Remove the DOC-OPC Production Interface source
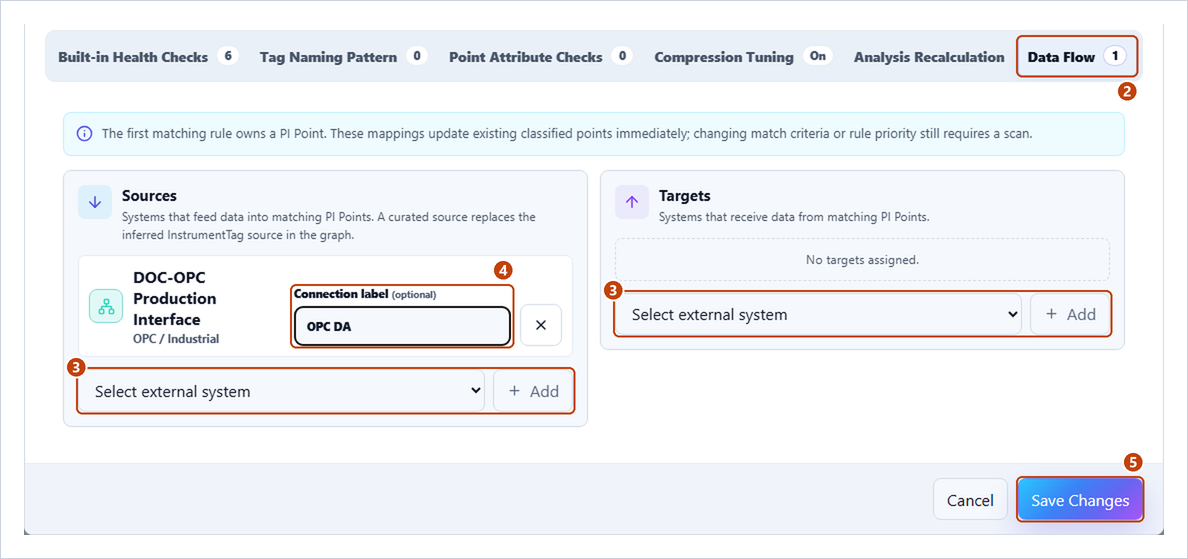The image size is (1188, 559). point(541,325)
